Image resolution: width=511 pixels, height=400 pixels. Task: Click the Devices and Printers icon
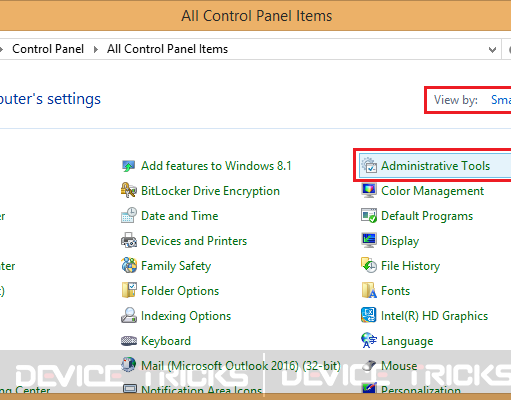tap(128, 241)
